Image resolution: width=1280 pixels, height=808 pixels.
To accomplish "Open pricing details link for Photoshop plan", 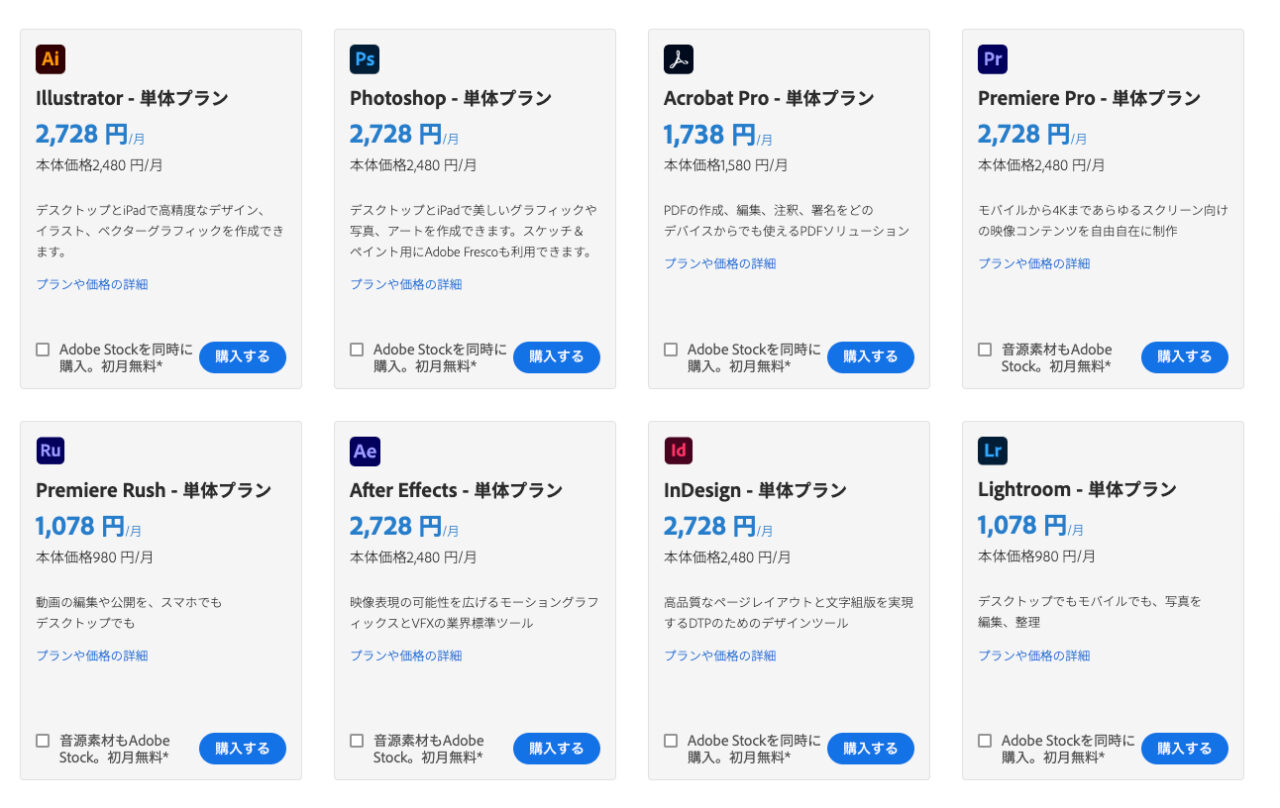I will tap(404, 284).
